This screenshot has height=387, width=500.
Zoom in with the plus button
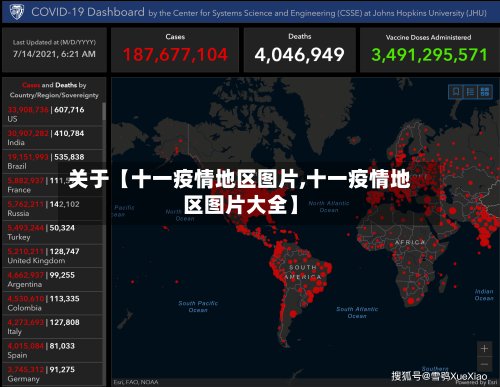(x=485, y=349)
